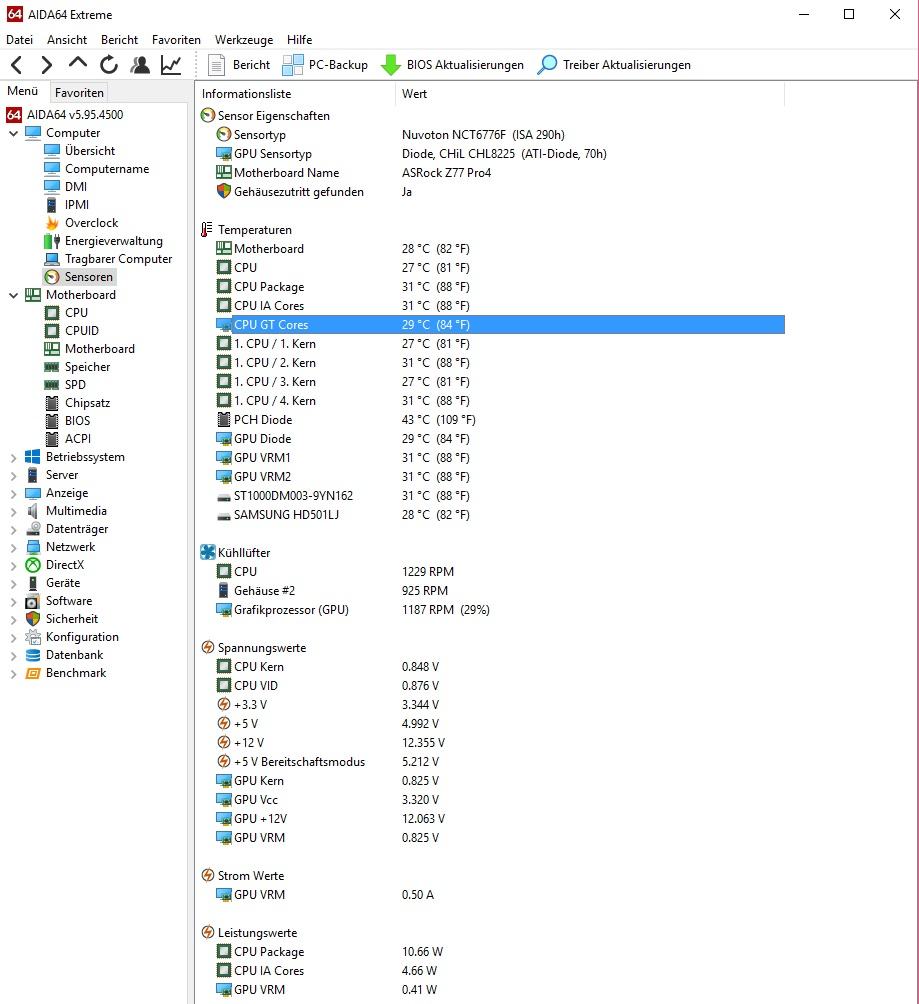Select the SAMSUNG HD501LJ row
This screenshot has height=1004, width=919.
point(500,515)
